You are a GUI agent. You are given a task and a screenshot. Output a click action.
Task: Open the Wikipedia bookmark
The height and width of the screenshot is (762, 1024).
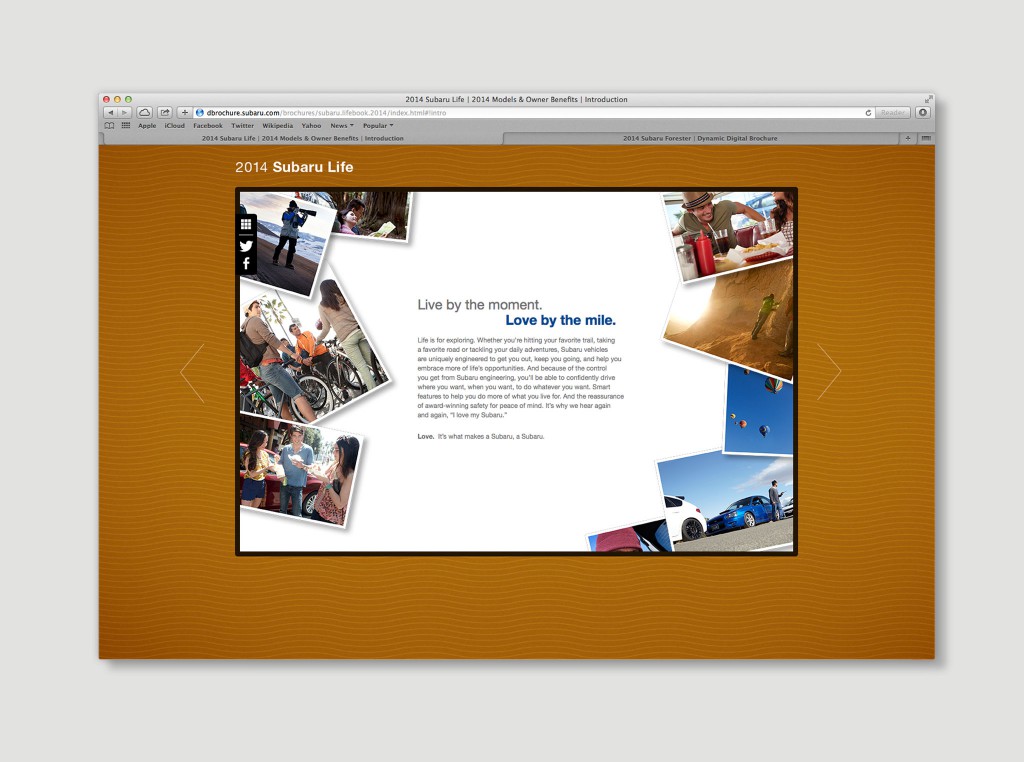click(278, 125)
